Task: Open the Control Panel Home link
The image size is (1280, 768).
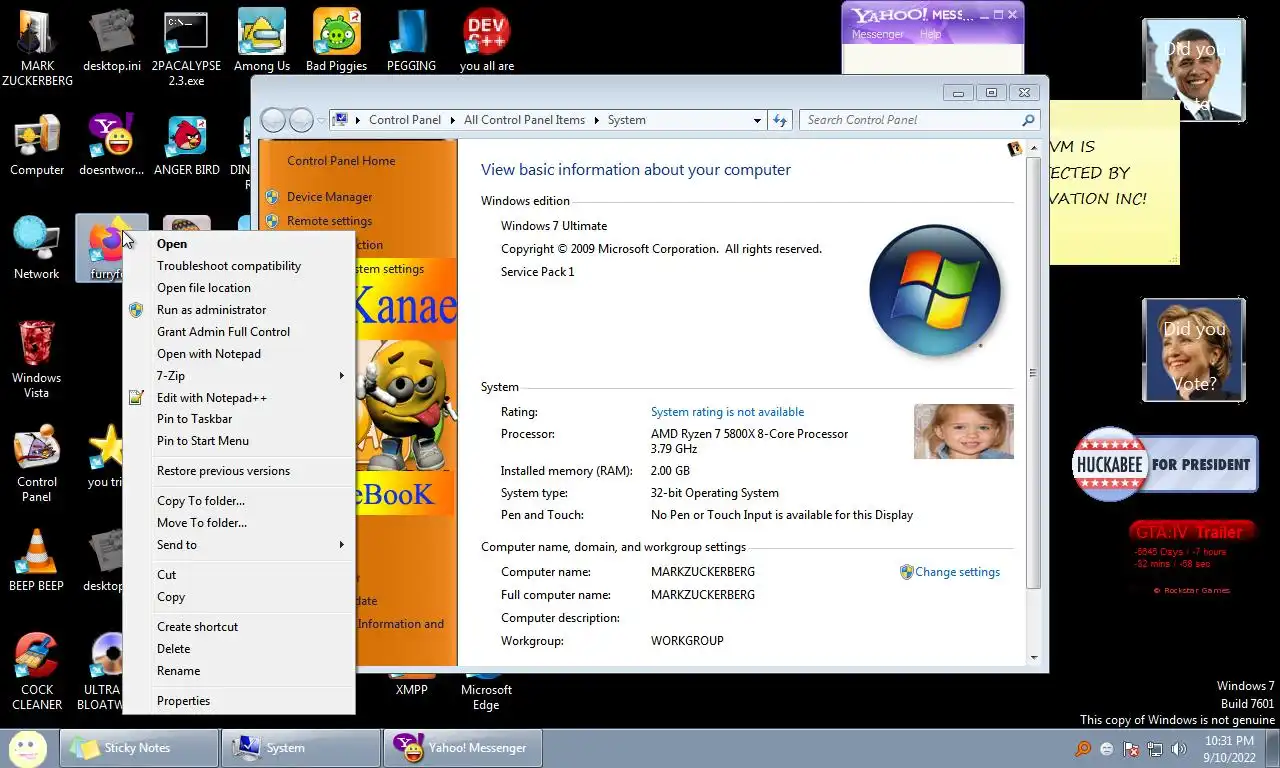Action: pos(341,161)
